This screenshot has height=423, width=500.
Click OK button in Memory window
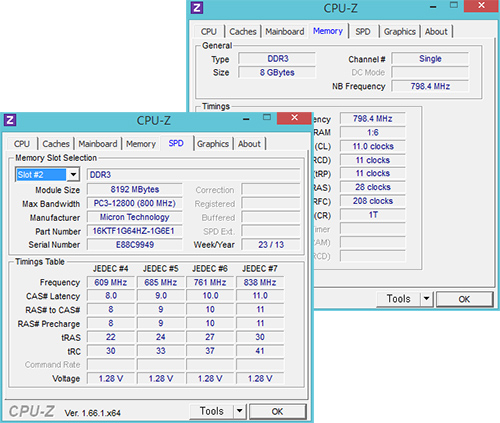[464, 299]
